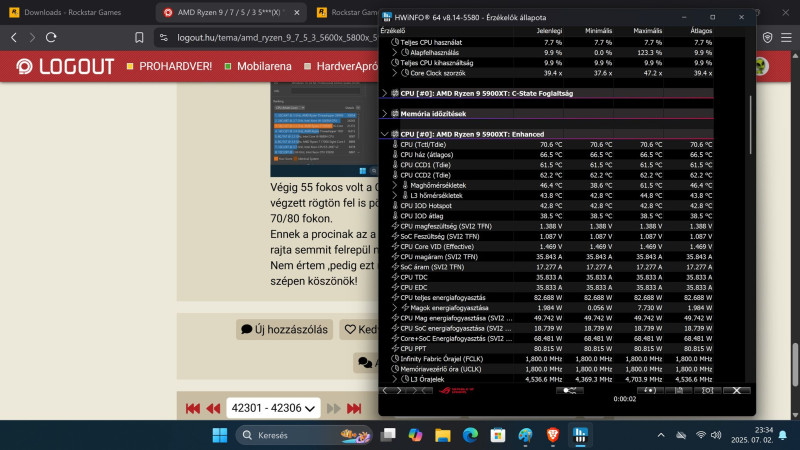Click the Új hozzászólás button
The image size is (800, 450).
click(x=285, y=330)
